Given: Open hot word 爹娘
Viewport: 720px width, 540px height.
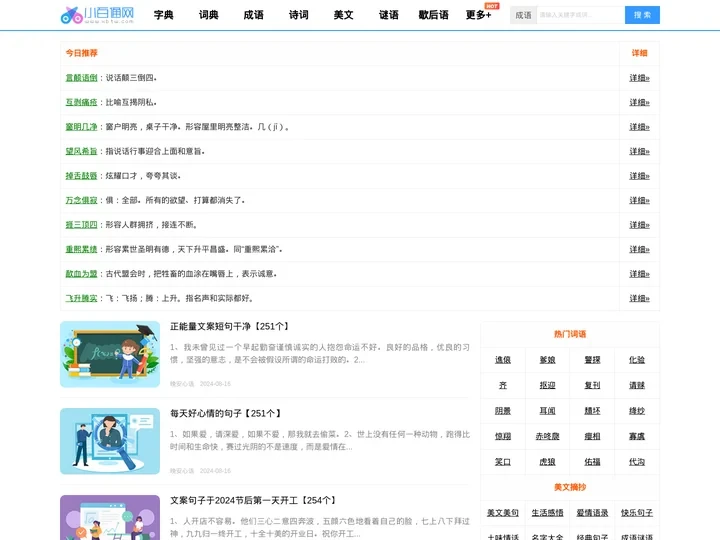Looking at the screenshot, I should (547, 360).
